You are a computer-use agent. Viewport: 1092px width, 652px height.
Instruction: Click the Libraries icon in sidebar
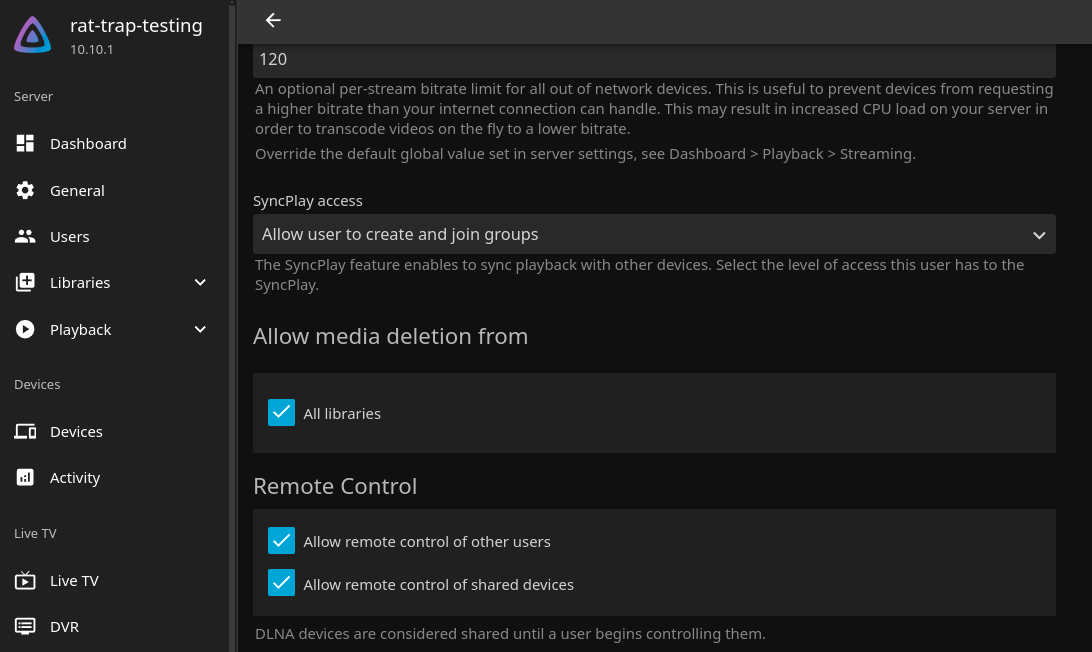pyautogui.click(x=26, y=282)
